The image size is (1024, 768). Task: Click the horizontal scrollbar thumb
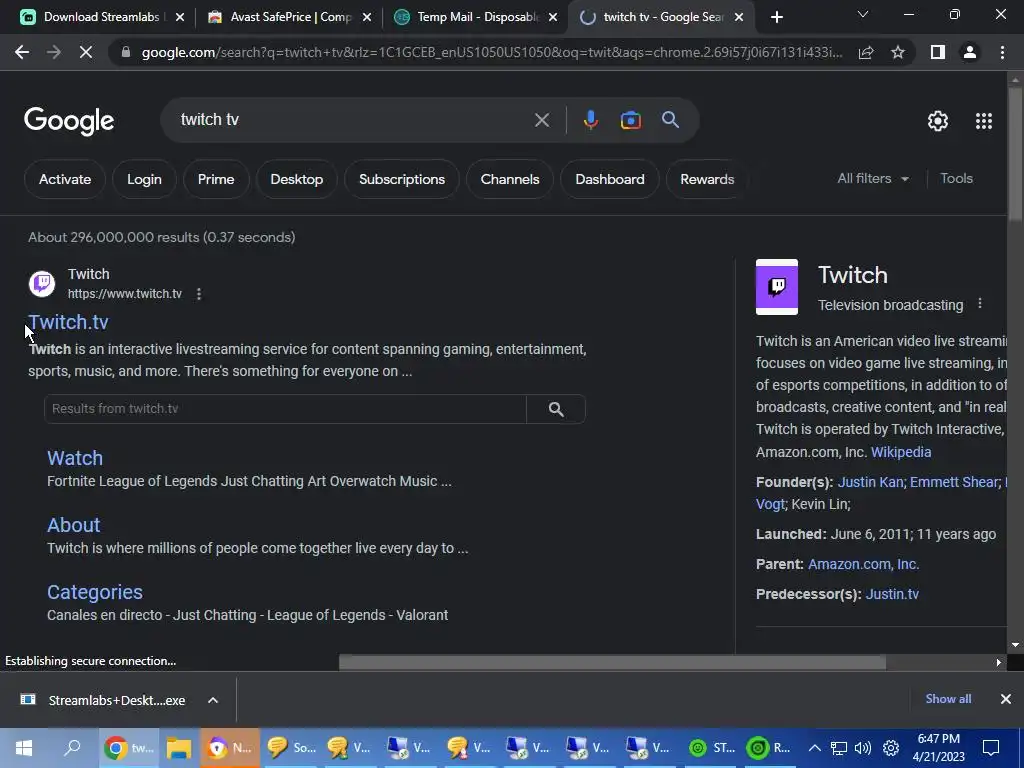coord(612,662)
